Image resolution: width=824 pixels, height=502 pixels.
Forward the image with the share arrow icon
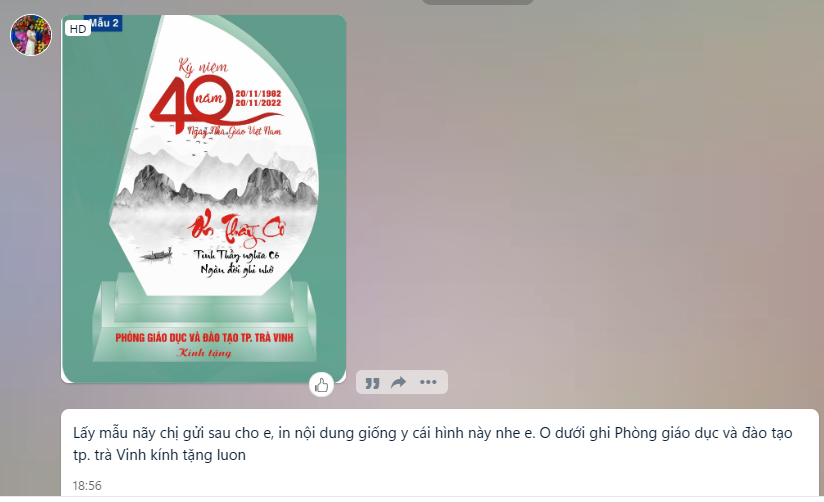[x=398, y=382]
